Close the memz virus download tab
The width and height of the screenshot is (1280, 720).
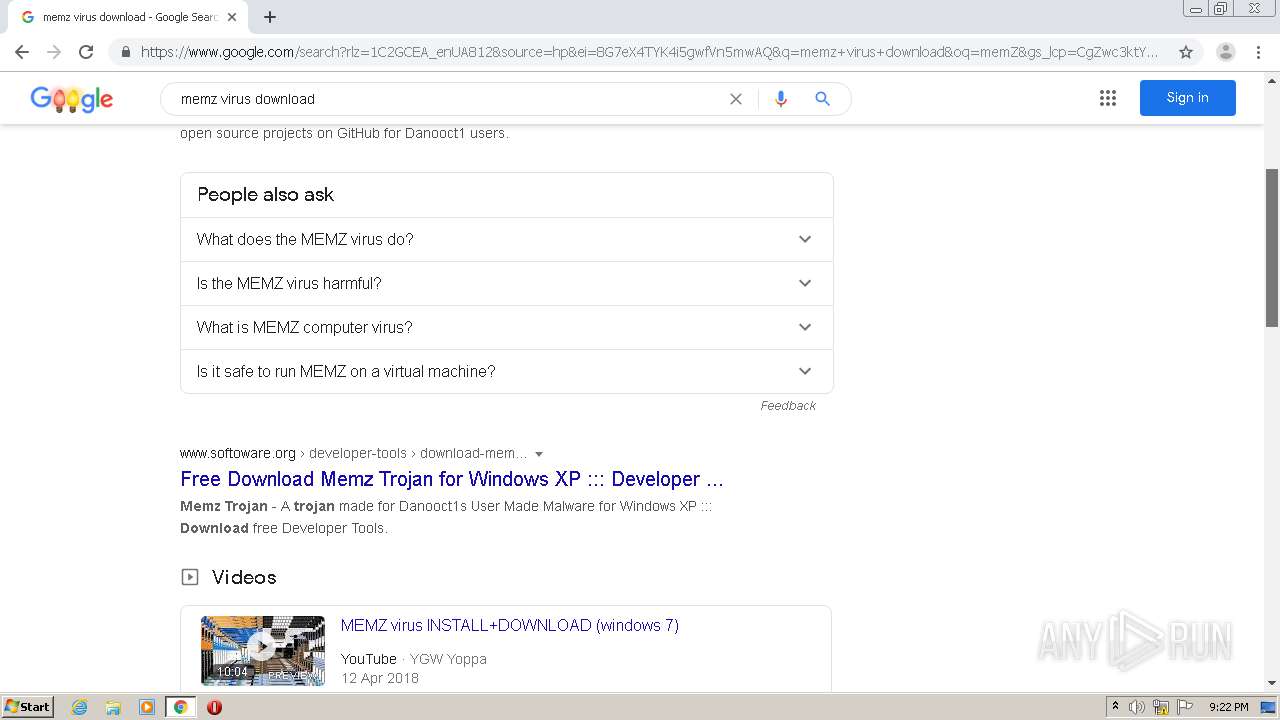click(232, 17)
